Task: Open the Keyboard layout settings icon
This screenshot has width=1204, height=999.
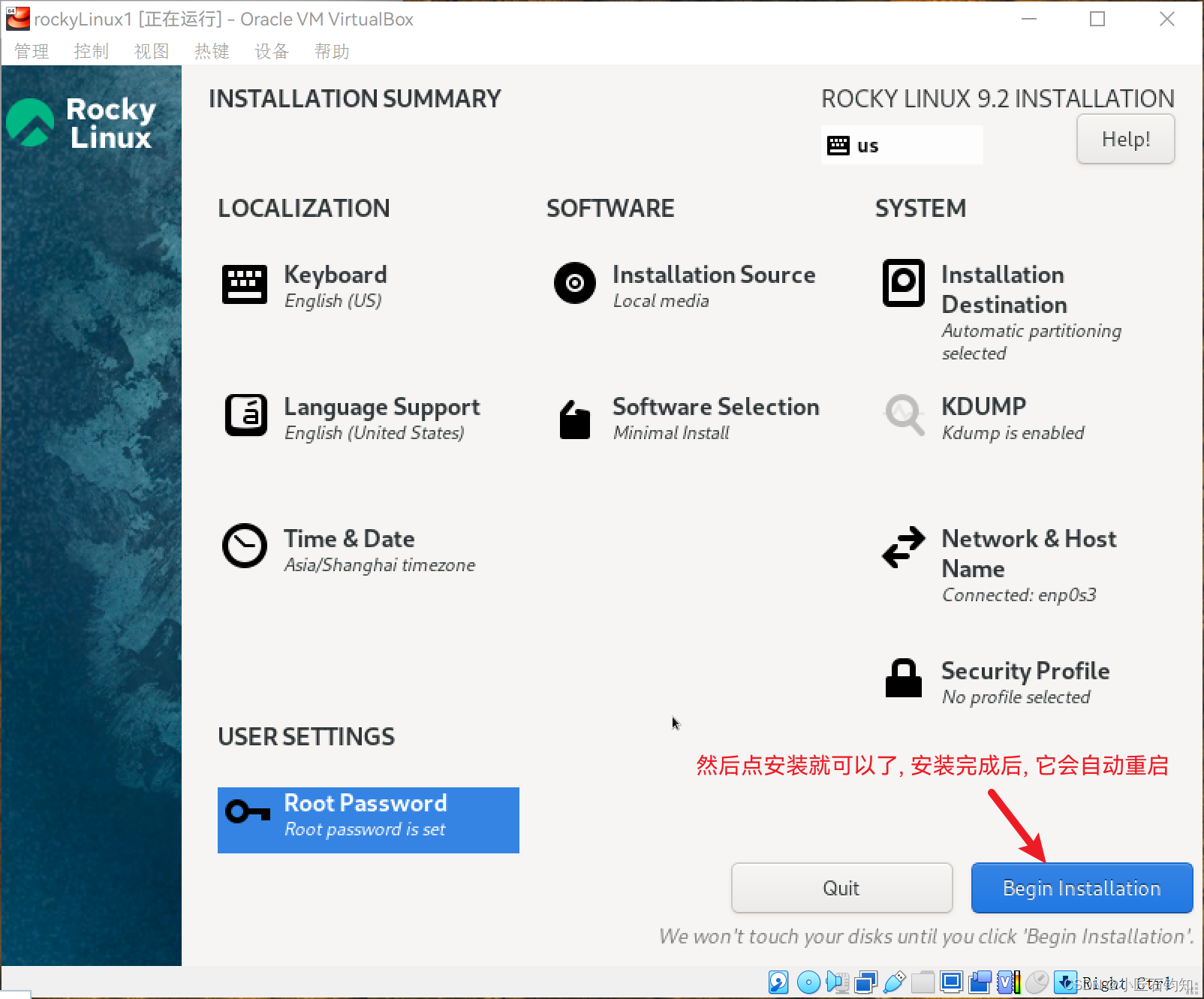Action: 245,284
